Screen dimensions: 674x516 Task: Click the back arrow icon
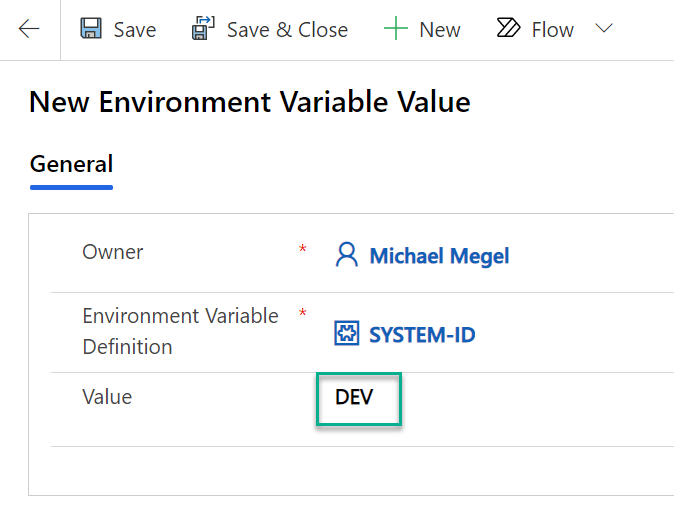[x=29, y=29]
